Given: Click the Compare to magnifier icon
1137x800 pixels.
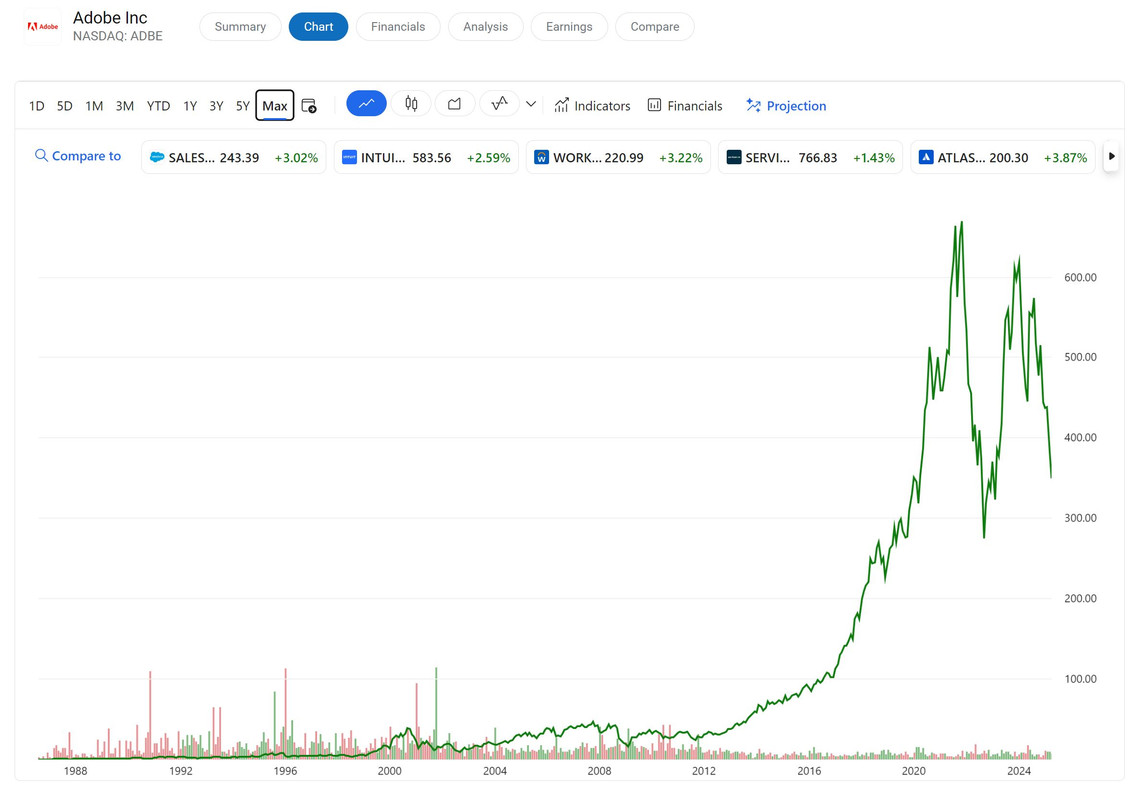Looking at the screenshot, I should tap(41, 156).
